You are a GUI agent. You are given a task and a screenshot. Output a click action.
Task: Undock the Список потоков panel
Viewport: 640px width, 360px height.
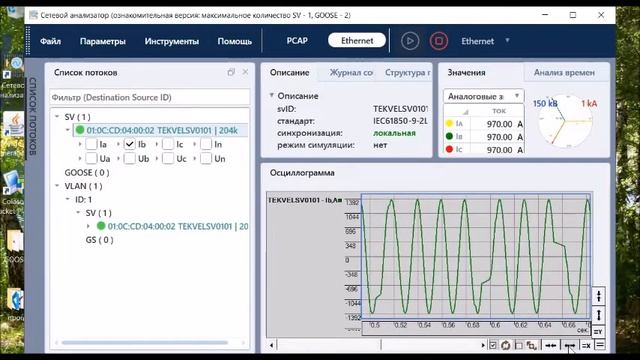click(231, 72)
